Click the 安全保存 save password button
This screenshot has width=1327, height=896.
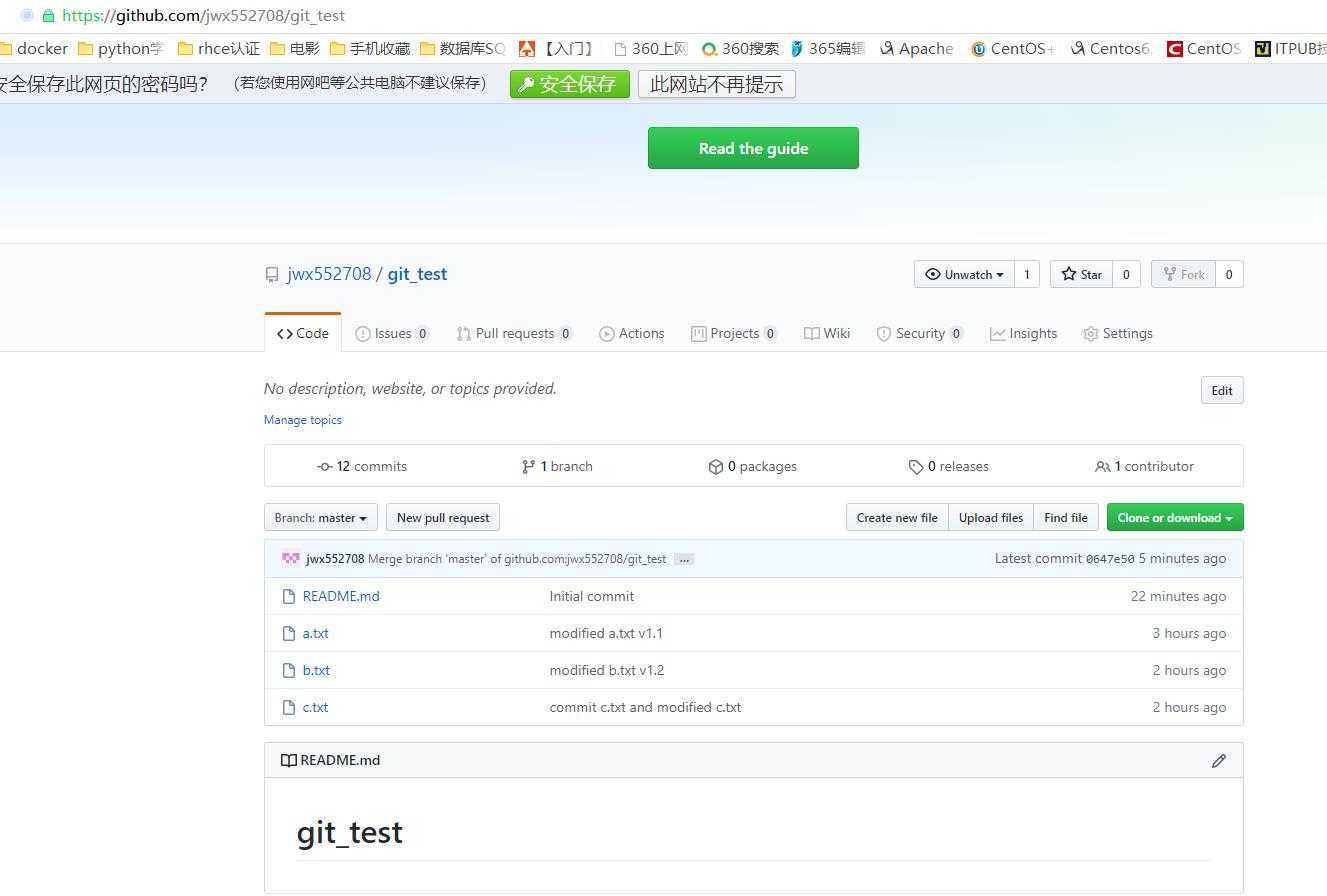tap(570, 84)
